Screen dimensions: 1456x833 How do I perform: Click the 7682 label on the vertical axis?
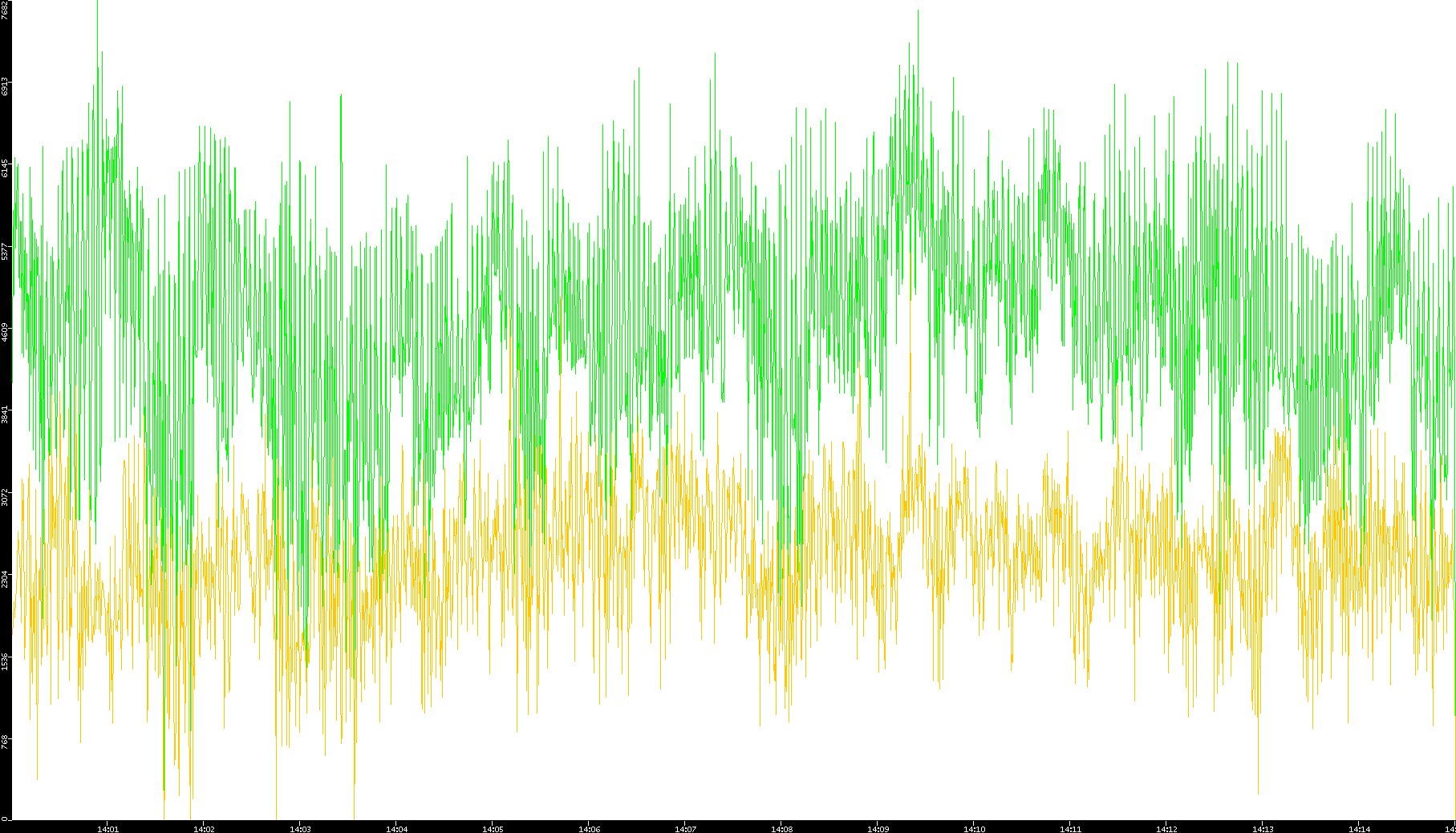5,10
